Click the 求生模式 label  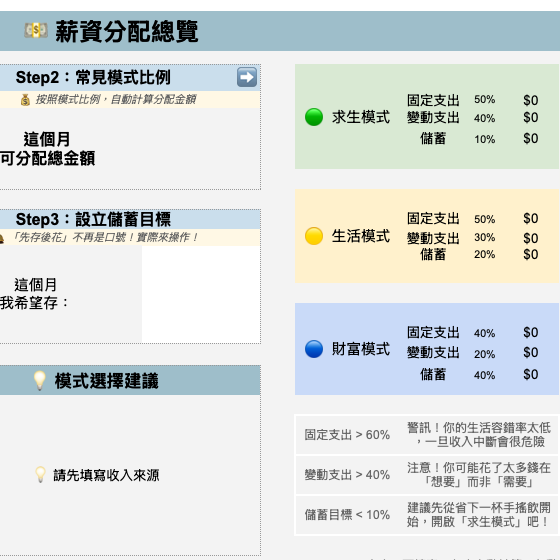(x=361, y=117)
